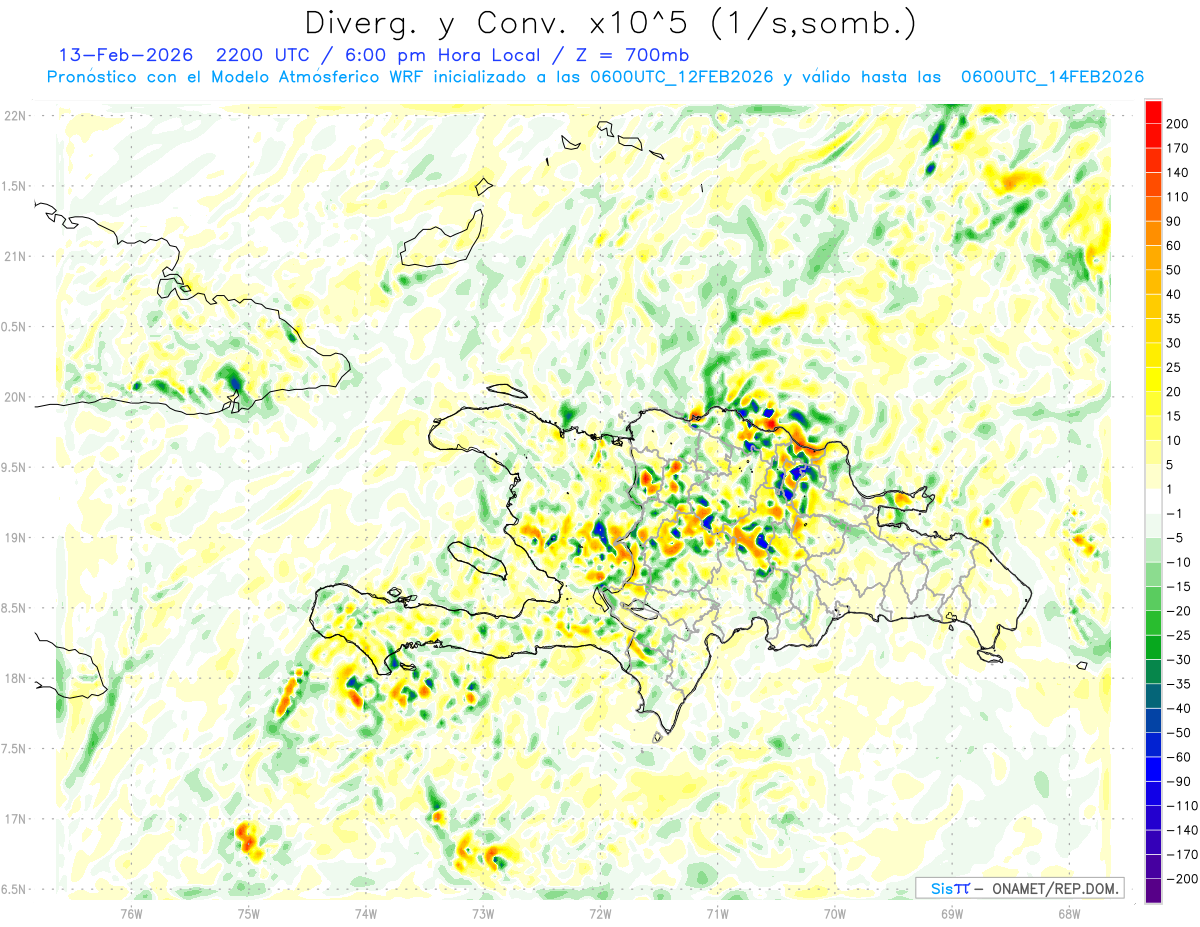Pick the dark purple swatch below the -200 label
The width and height of the screenshot is (1200, 927).
(1154, 891)
